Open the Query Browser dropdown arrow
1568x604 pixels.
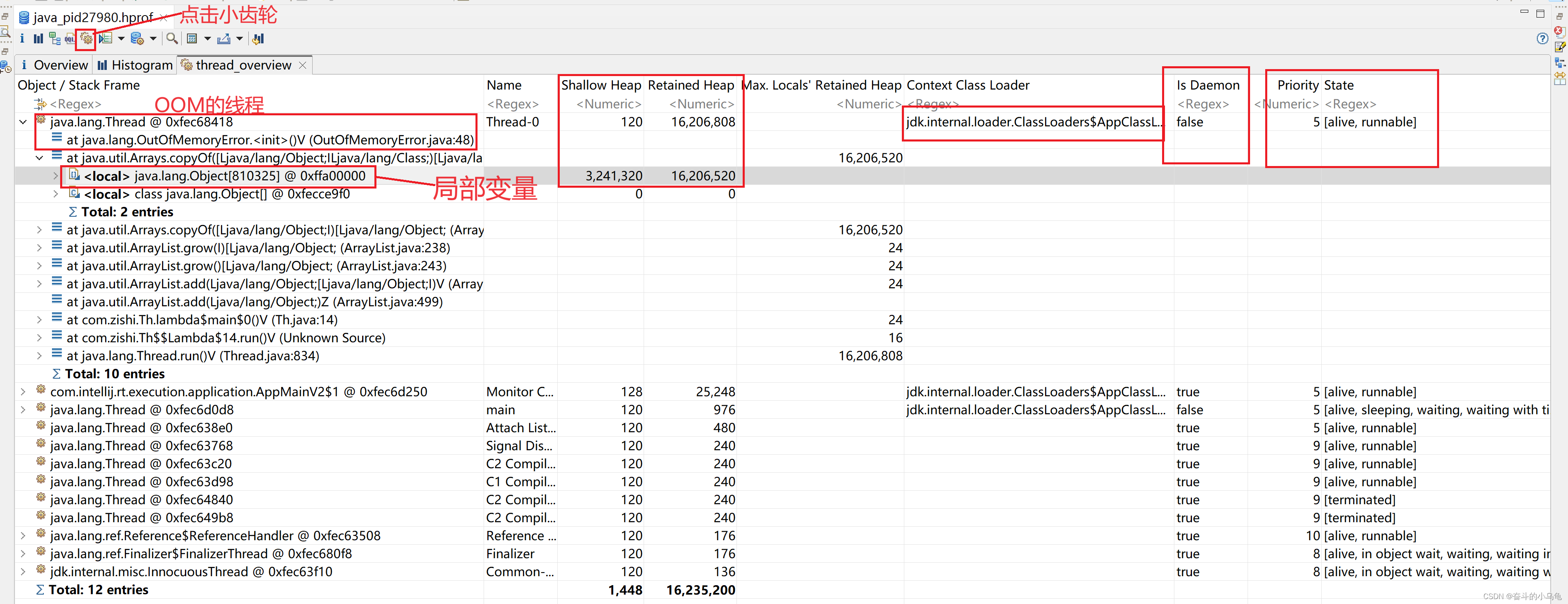point(153,39)
